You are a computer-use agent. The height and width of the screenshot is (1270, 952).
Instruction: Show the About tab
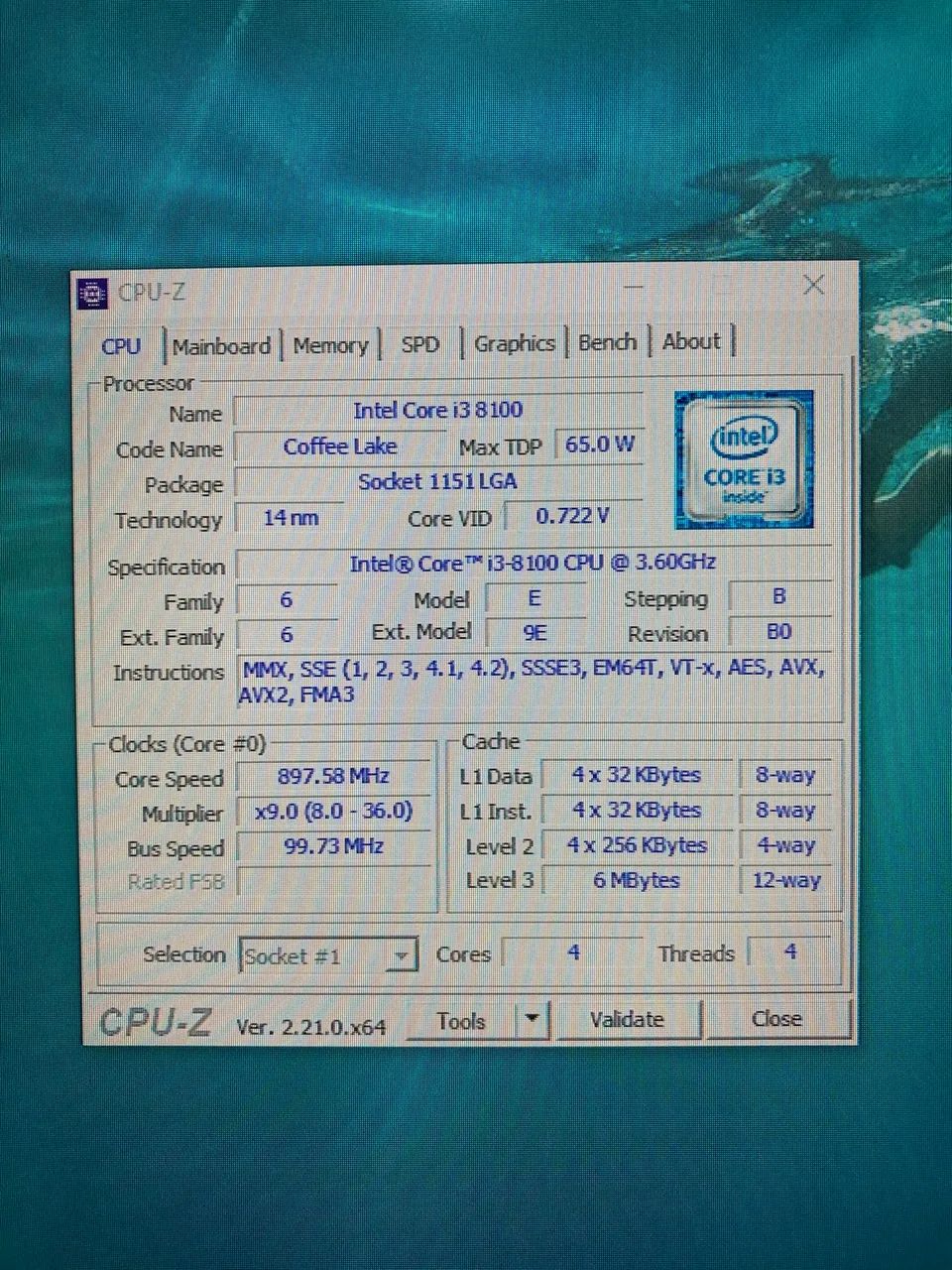point(691,341)
